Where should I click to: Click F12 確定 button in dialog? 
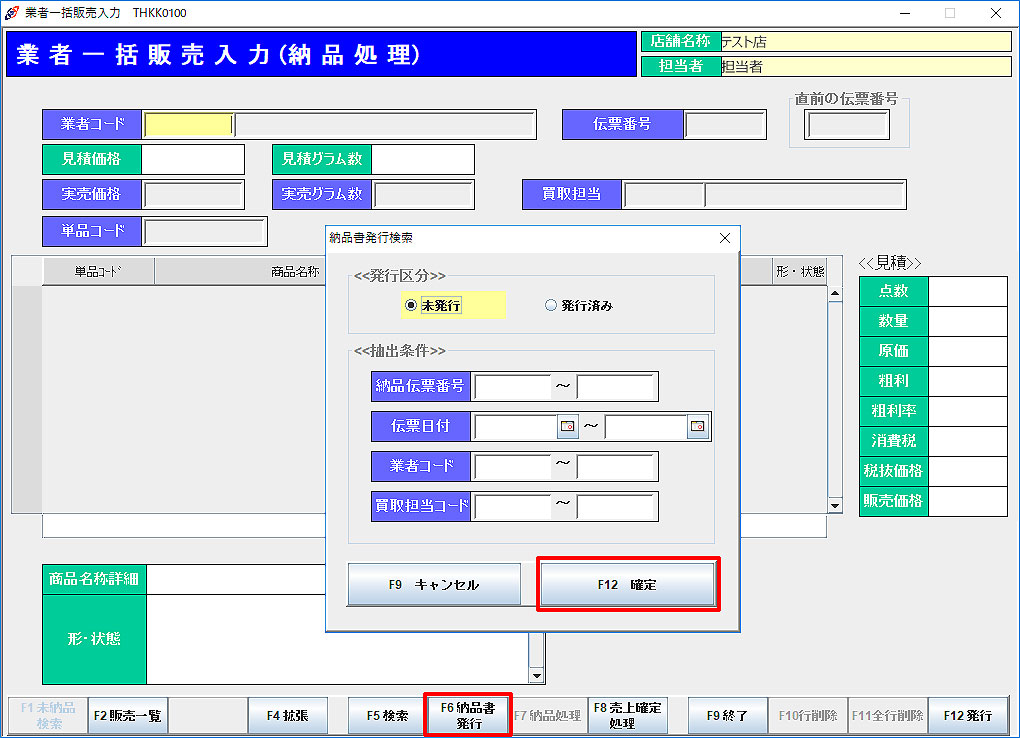[x=627, y=584]
